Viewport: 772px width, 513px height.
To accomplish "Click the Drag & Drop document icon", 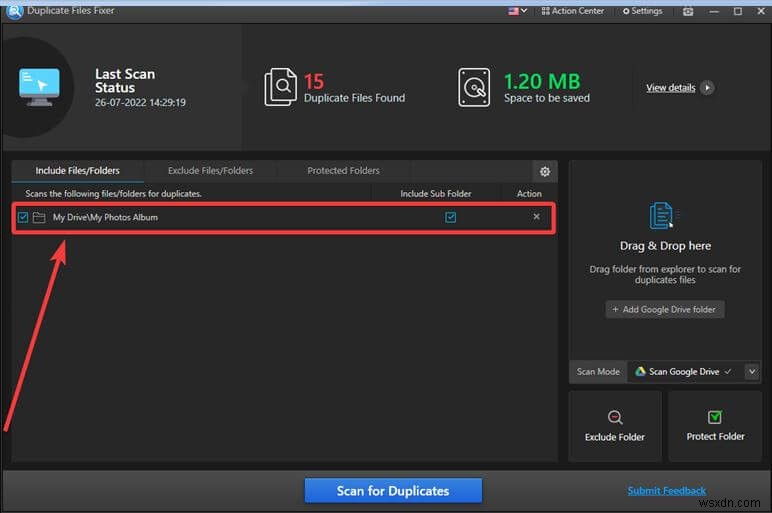I will click(661, 216).
